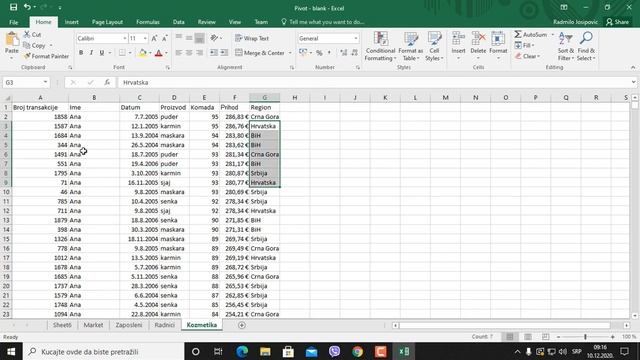Toggle Bold formatting
This screenshot has width=640, height=360.
click(81, 53)
